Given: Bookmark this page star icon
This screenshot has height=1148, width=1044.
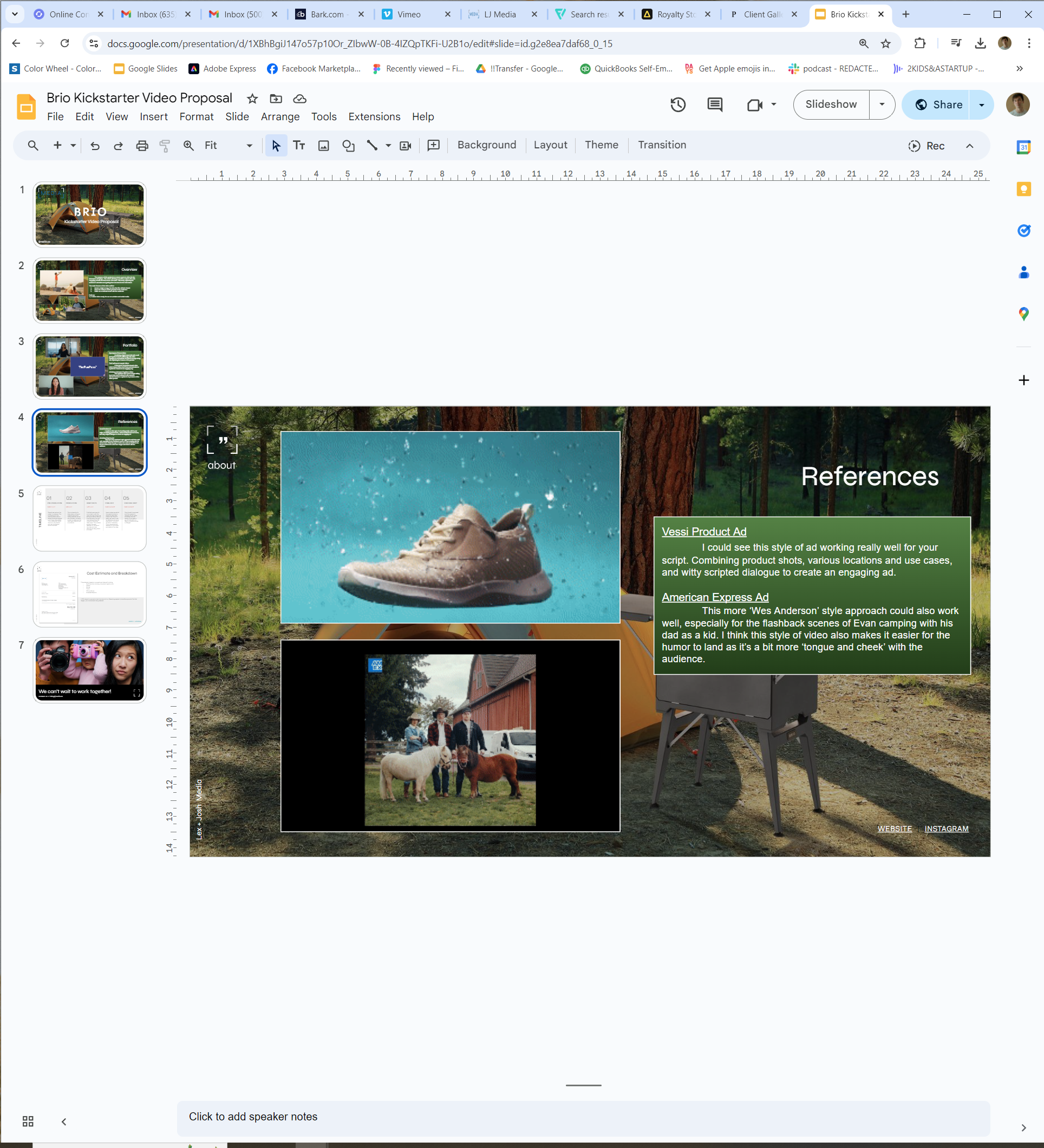Looking at the screenshot, I should 885,44.
